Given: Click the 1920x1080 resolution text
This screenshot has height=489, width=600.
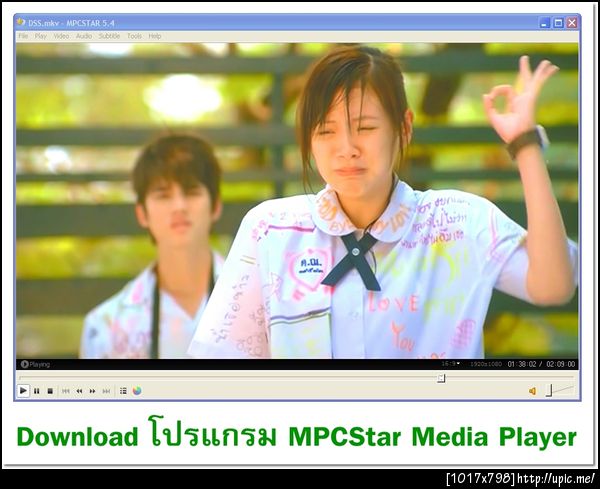Looking at the screenshot, I should click(x=486, y=364).
